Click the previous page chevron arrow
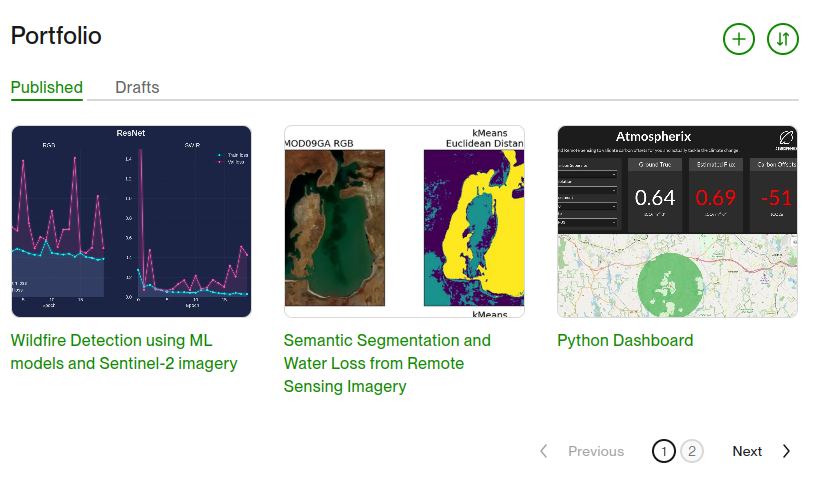This screenshot has height=487, width=814. pos(544,451)
